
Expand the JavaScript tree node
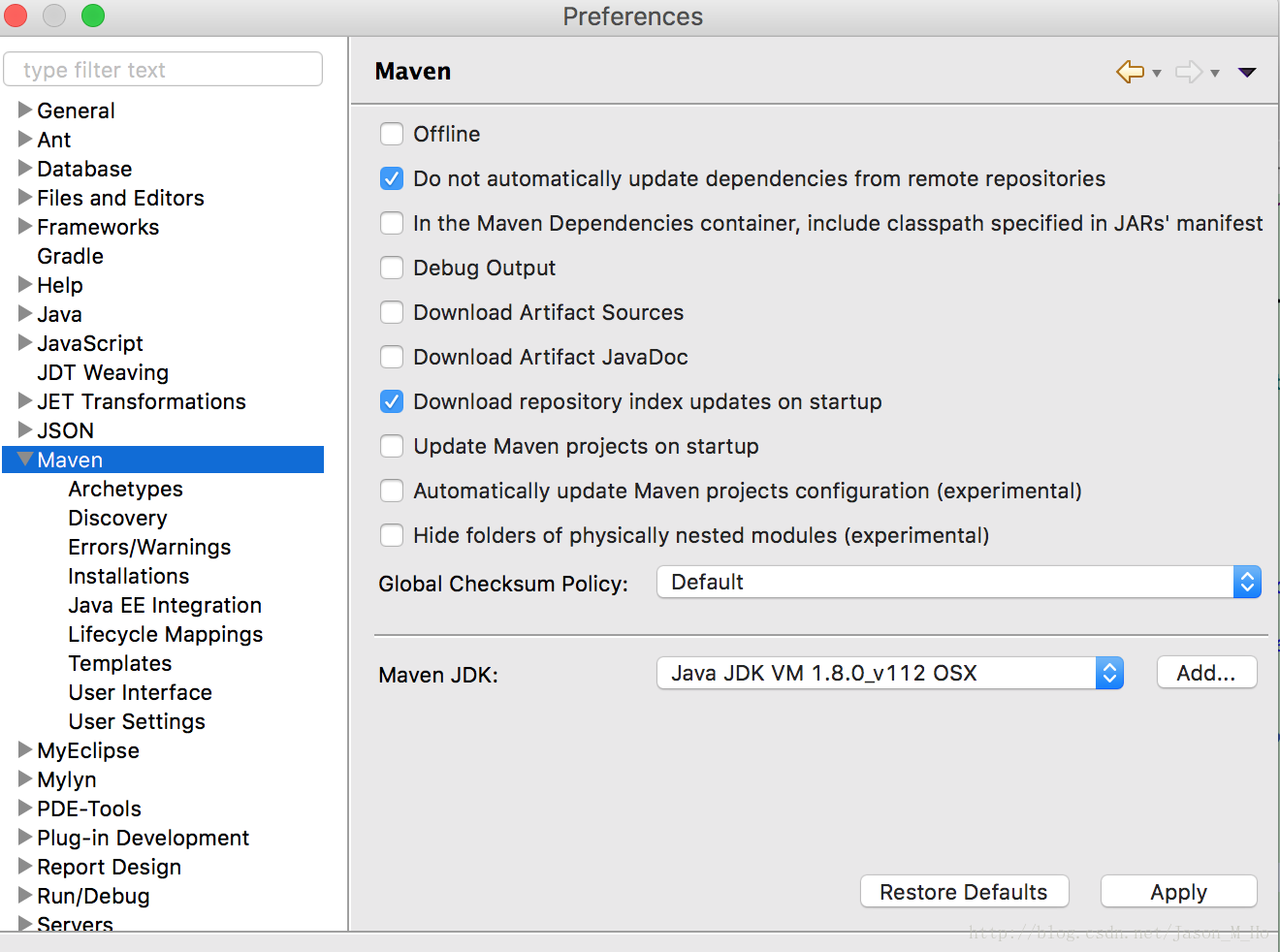coord(25,342)
